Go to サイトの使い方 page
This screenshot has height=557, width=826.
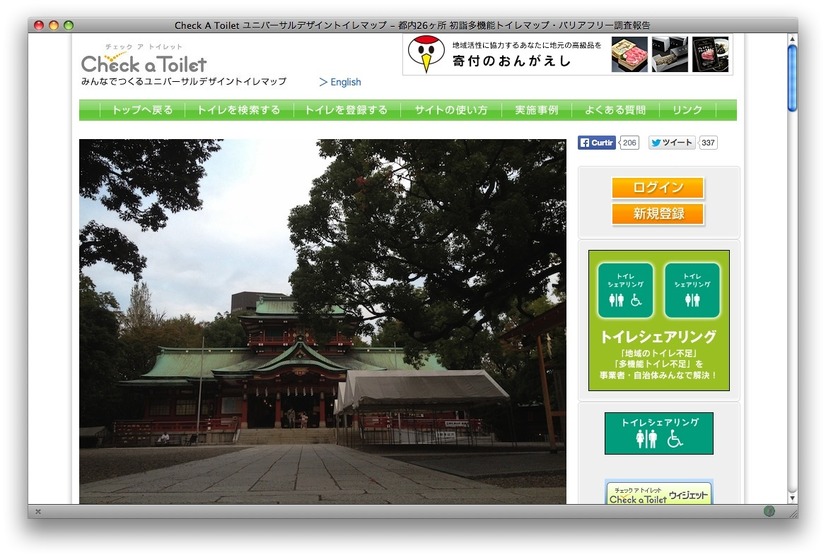(x=451, y=110)
